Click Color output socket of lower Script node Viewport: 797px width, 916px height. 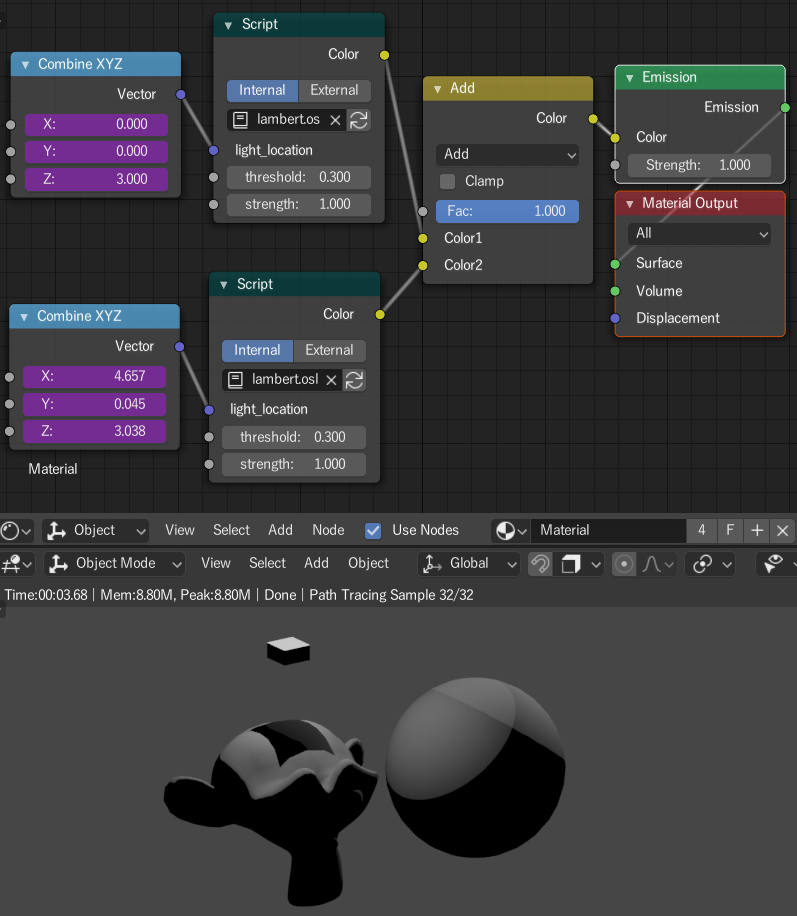click(x=380, y=315)
